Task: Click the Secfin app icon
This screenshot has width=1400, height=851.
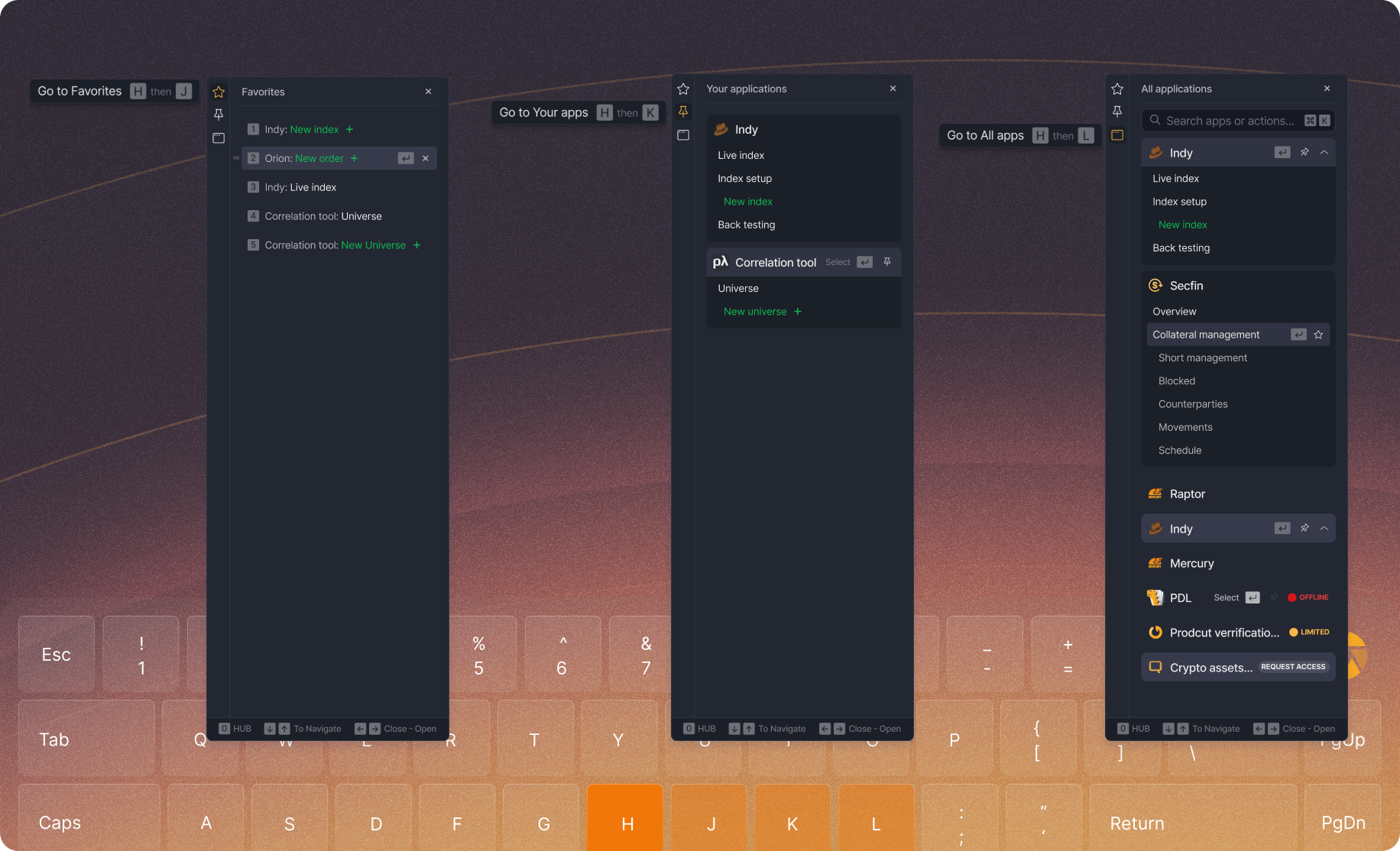Action: coord(1155,286)
